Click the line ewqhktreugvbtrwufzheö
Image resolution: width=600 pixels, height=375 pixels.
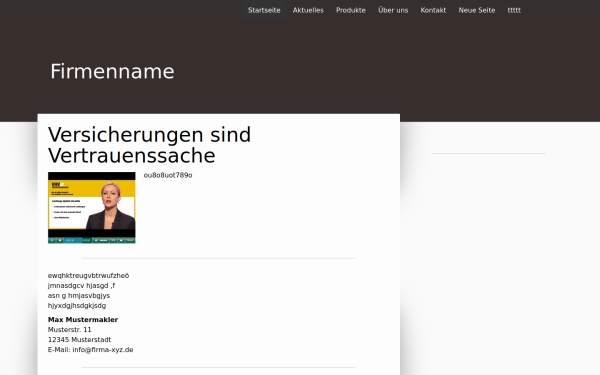[88, 276]
